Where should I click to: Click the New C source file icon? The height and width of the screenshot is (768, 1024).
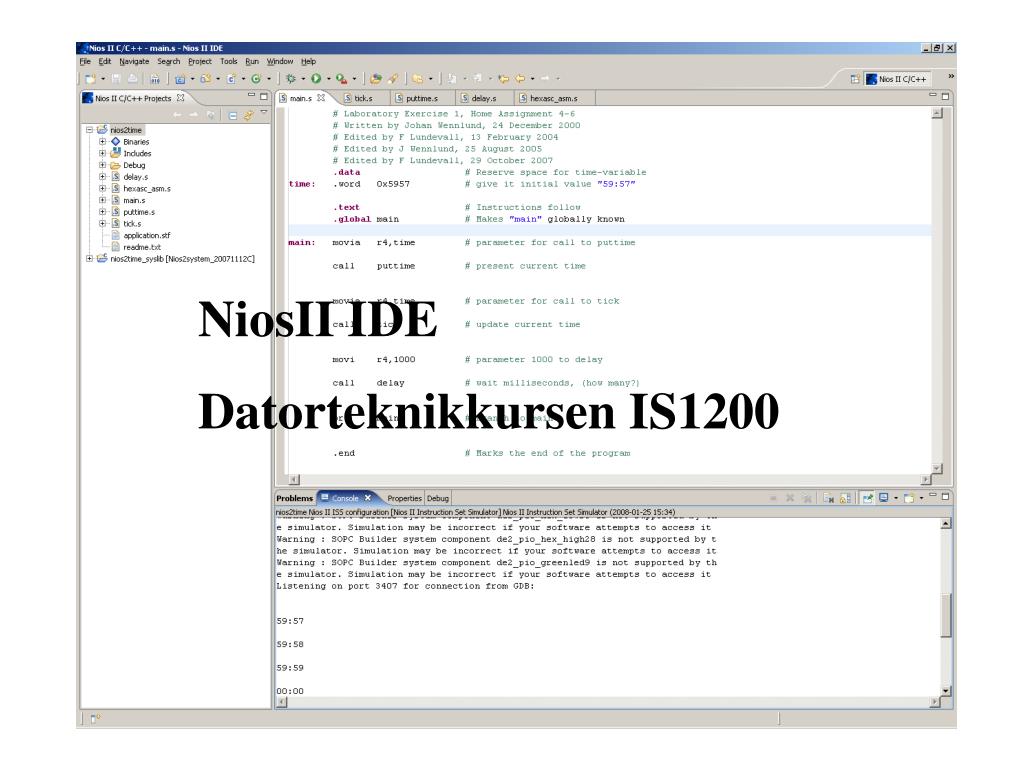231,78
